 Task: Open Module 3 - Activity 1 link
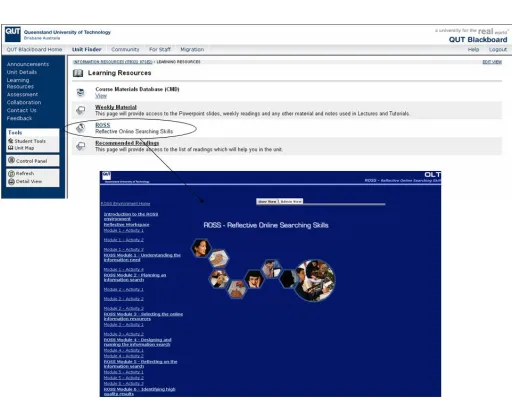(x=124, y=324)
